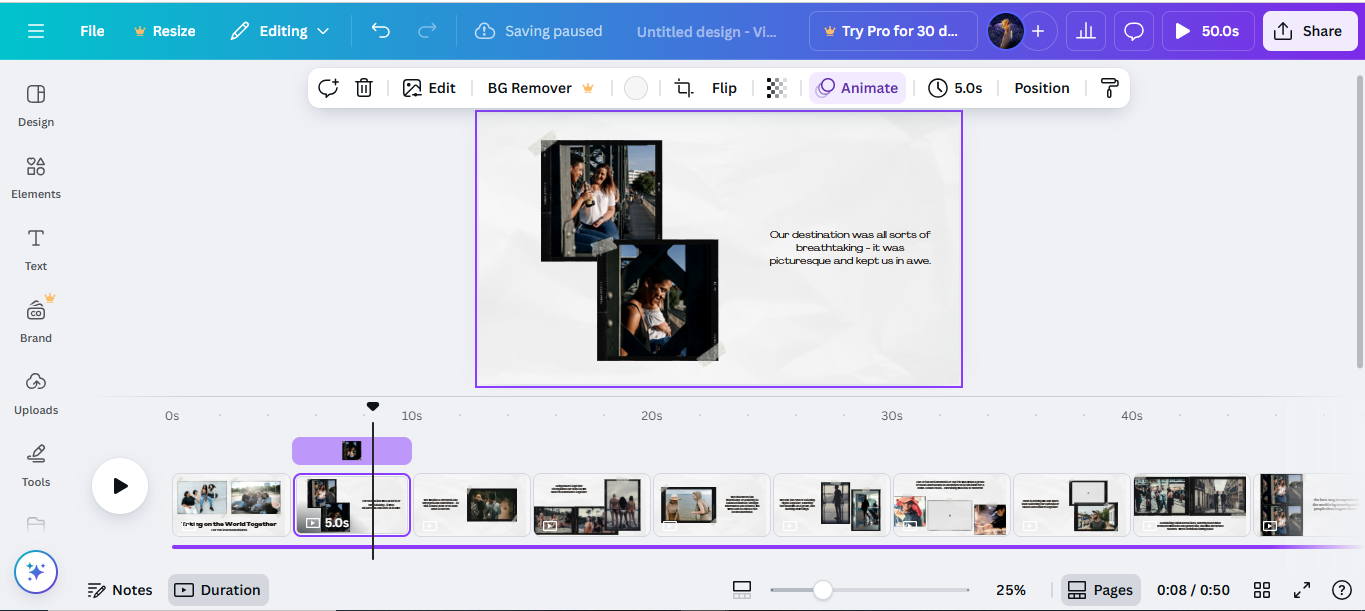
Task: Open design insights chart icon
Action: tap(1085, 31)
